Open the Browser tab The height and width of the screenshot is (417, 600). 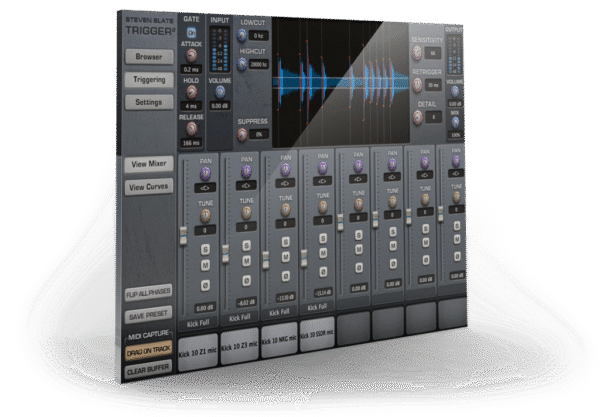pos(149,57)
